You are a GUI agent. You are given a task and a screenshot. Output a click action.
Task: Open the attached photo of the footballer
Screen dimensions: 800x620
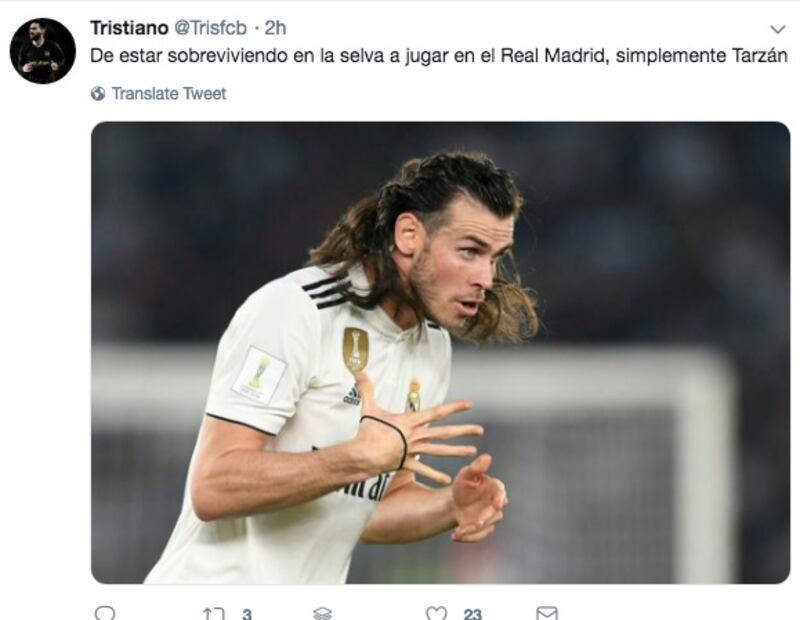pyautogui.click(x=441, y=353)
